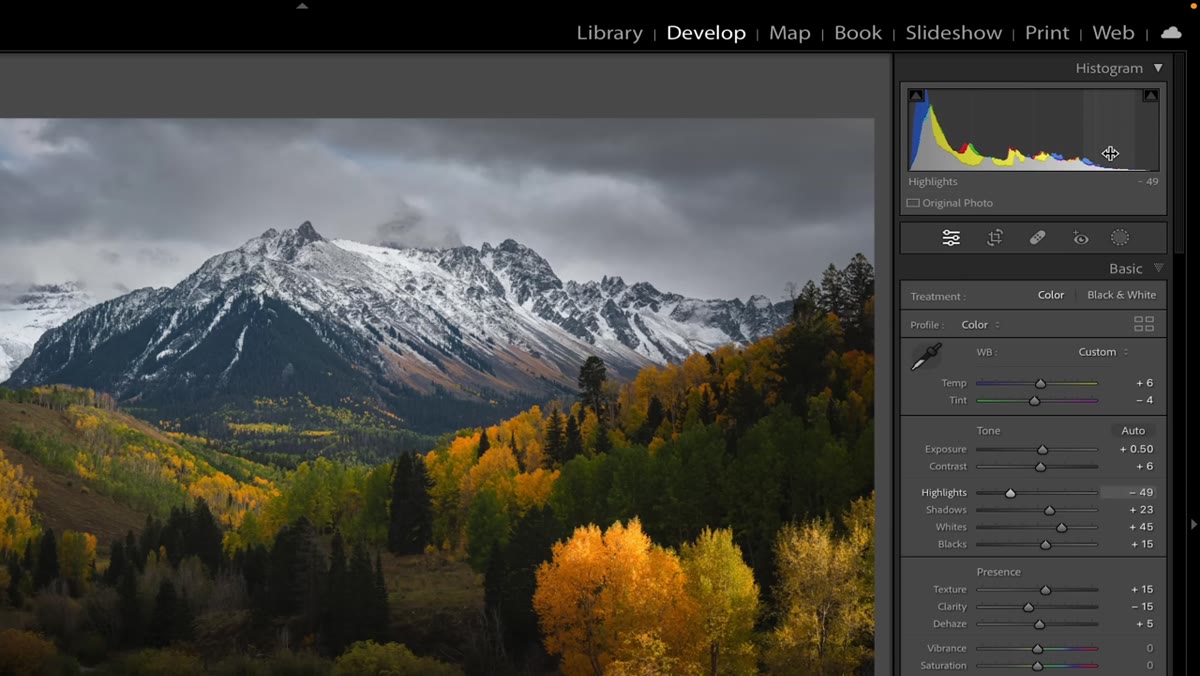Click the mountain photo preview
The height and width of the screenshot is (676, 1200).
coord(437,397)
